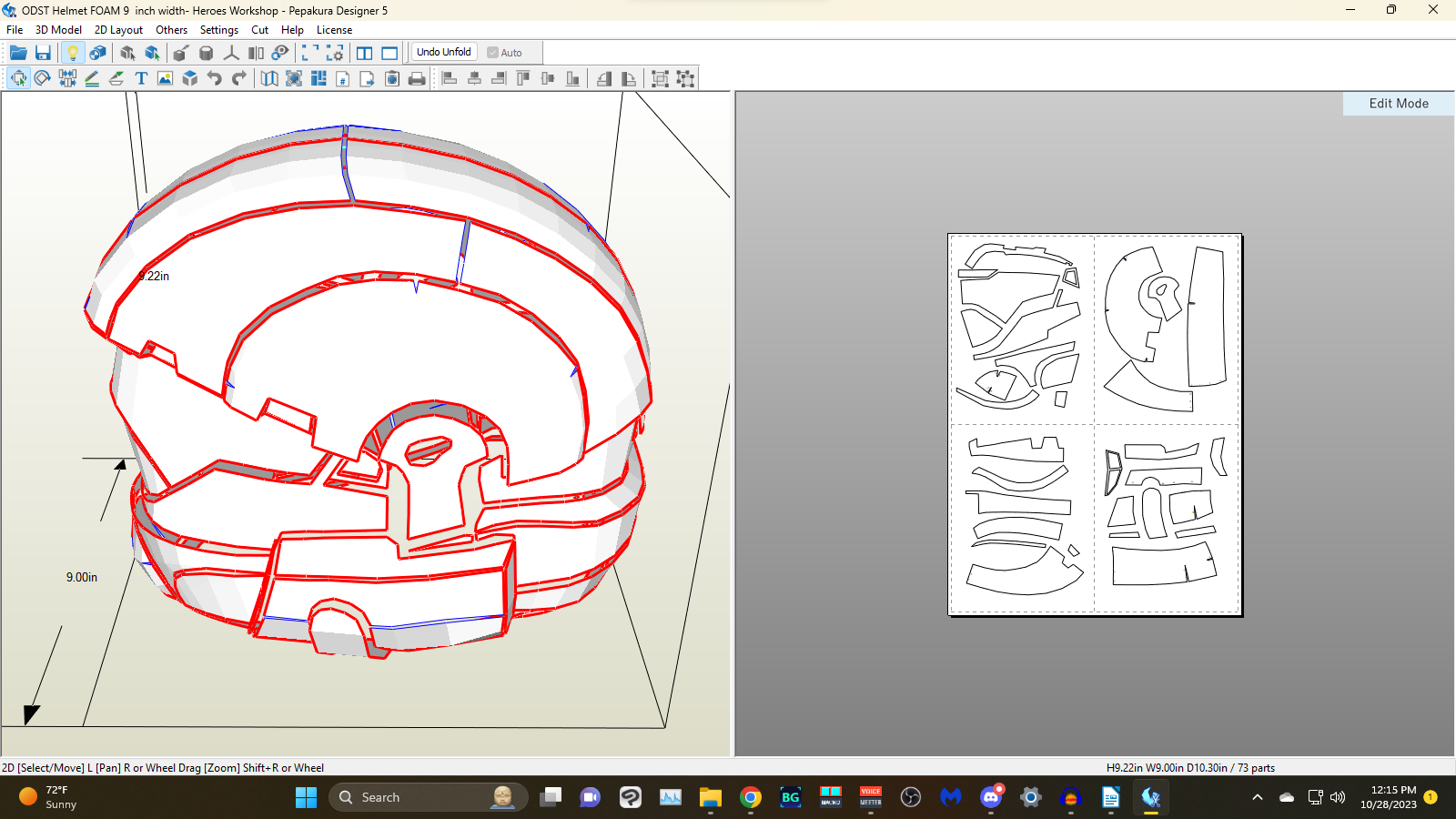Viewport: 1456px width, 819px height.
Task: Select the Insert image tool
Action: tap(166, 78)
